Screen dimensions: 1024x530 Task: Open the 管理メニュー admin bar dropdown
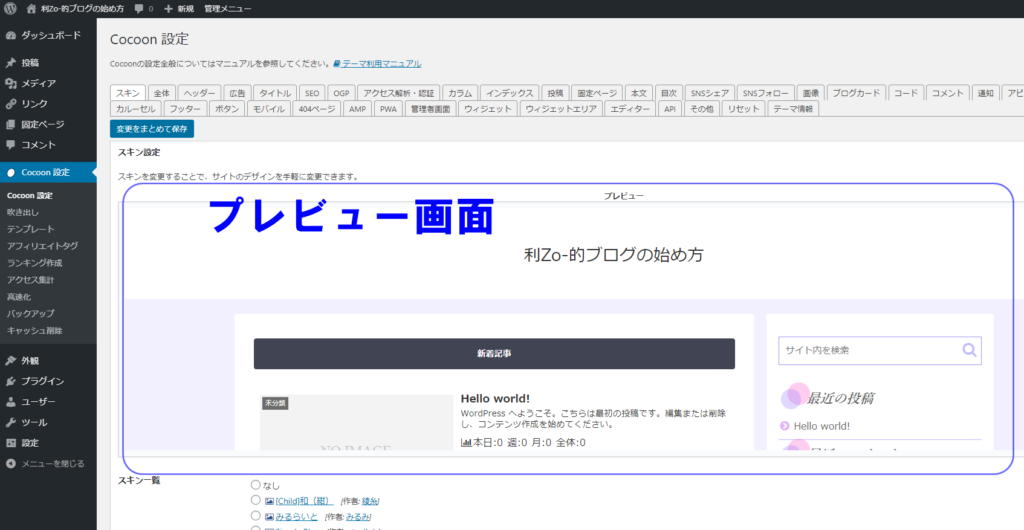pyautogui.click(x=228, y=8)
